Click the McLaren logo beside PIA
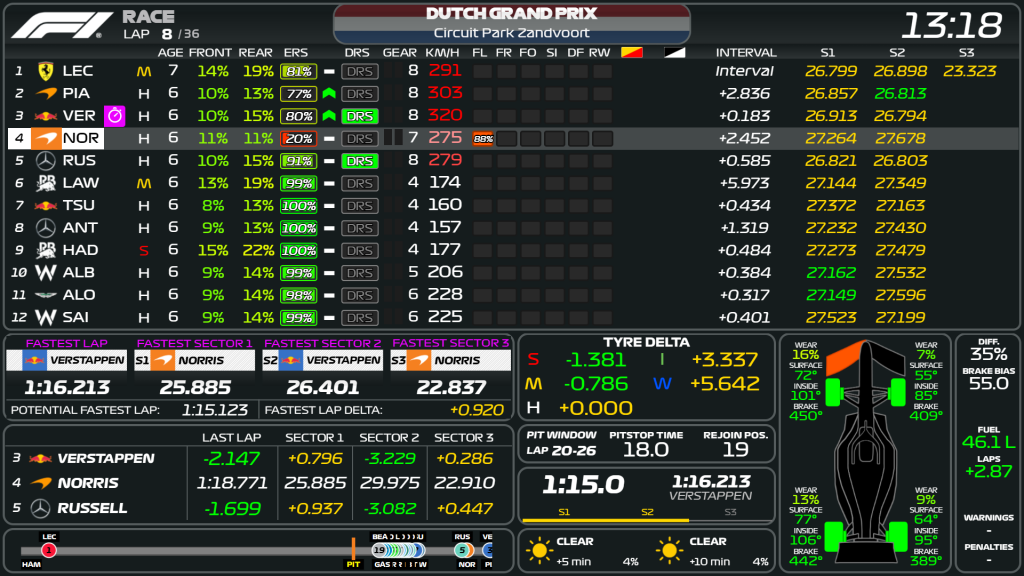The height and width of the screenshot is (576, 1024). 45,93
